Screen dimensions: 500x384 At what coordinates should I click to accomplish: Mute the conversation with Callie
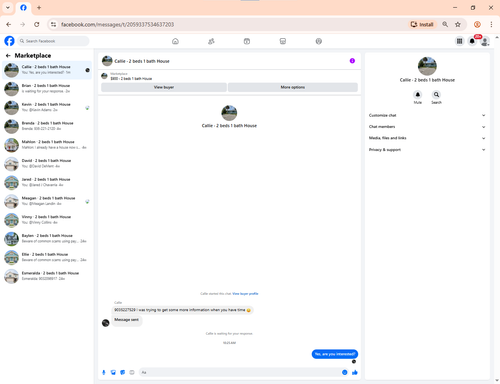coord(418,95)
